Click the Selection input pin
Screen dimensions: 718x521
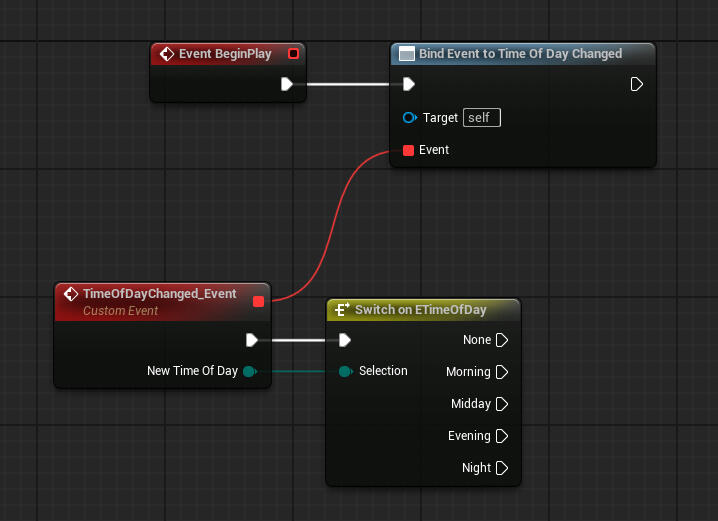coord(344,372)
